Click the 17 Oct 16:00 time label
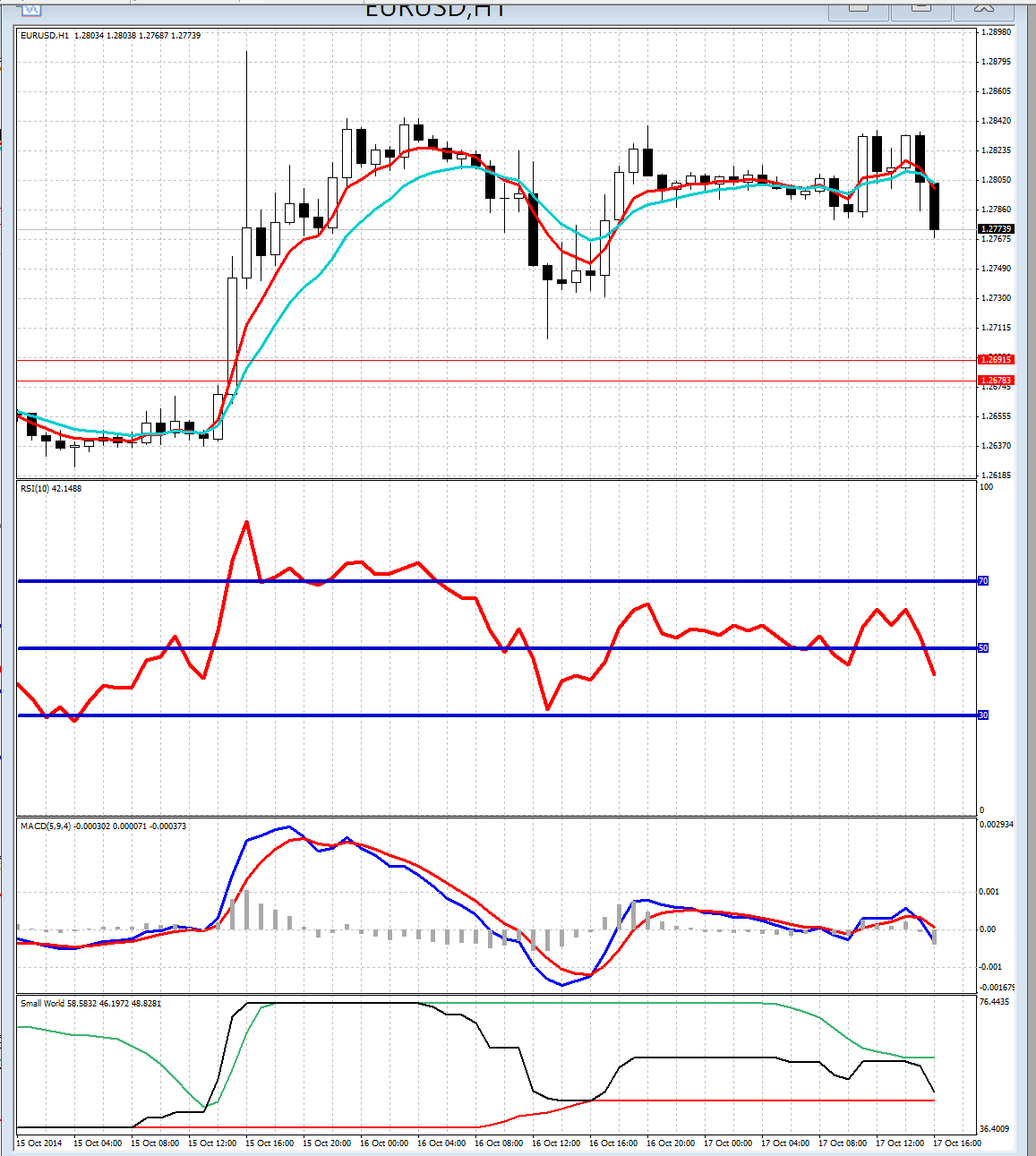The image size is (1036, 1156). tap(957, 1143)
